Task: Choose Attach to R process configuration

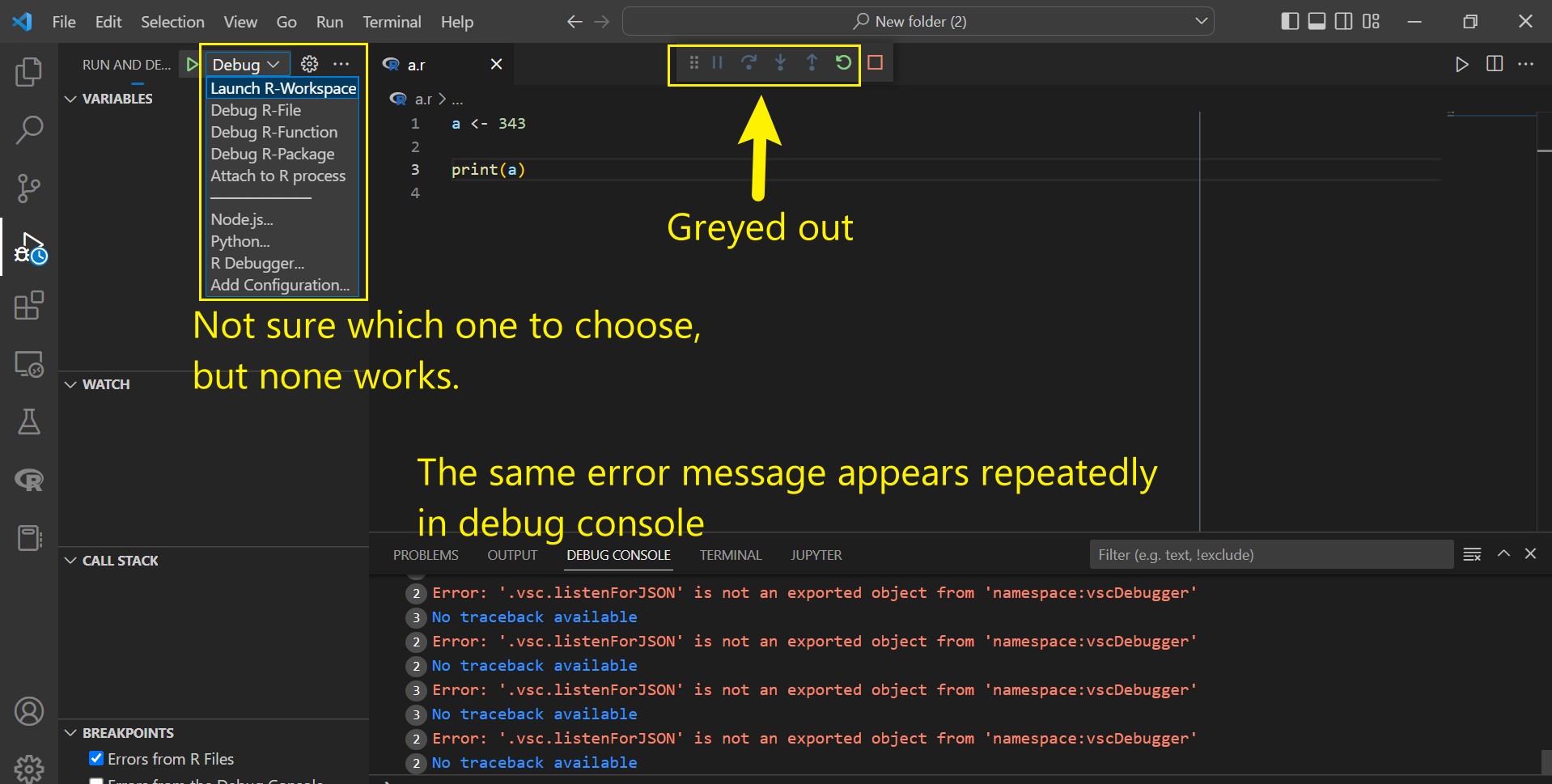Action: tap(283, 176)
